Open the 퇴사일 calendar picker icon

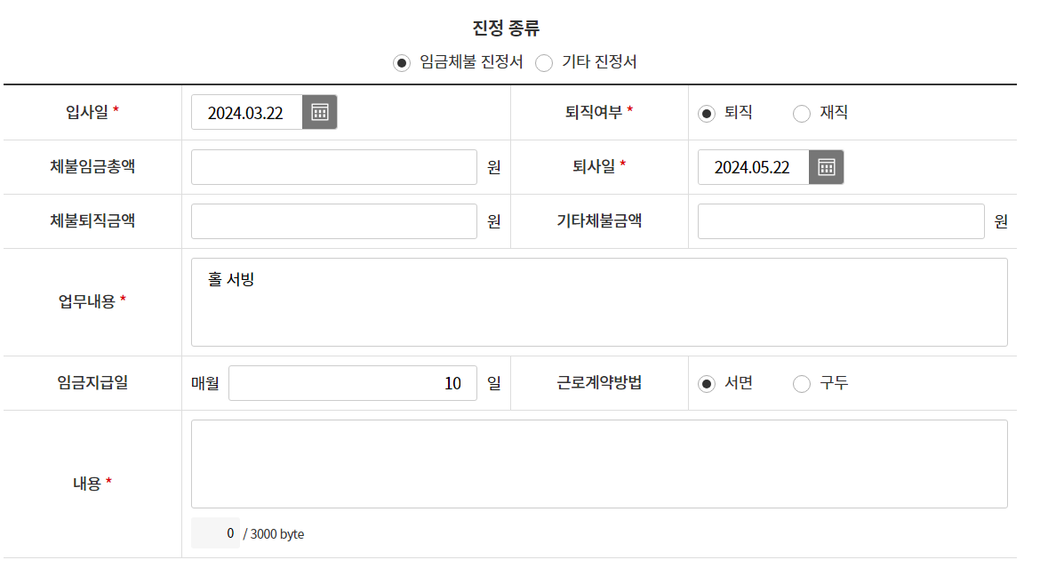(826, 167)
